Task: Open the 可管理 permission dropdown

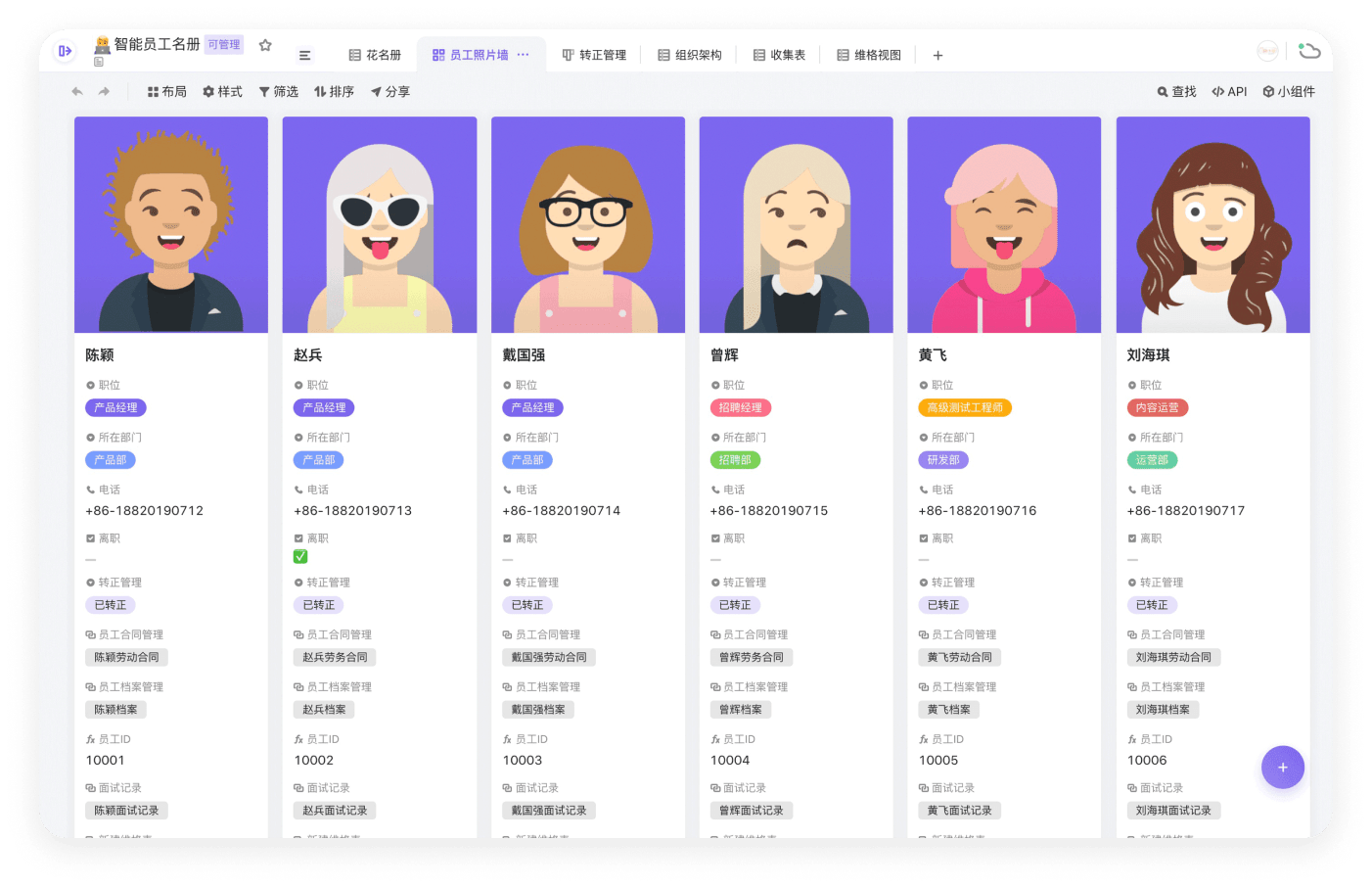Action: (225, 44)
